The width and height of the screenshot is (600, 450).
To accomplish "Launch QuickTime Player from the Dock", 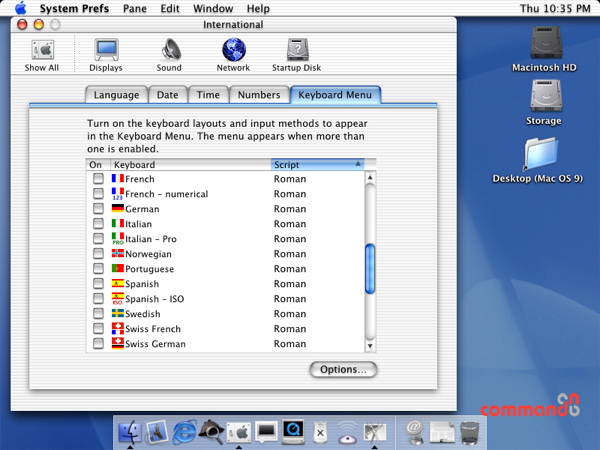I will tap(293, 432).
